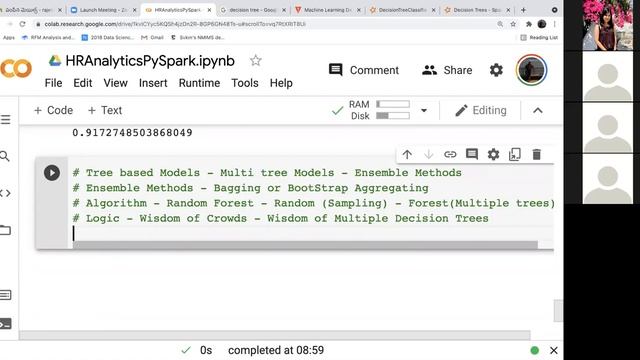This screenshot has width=640, height=360.
Task: Add a new Text cell
Action: [105, 110]
